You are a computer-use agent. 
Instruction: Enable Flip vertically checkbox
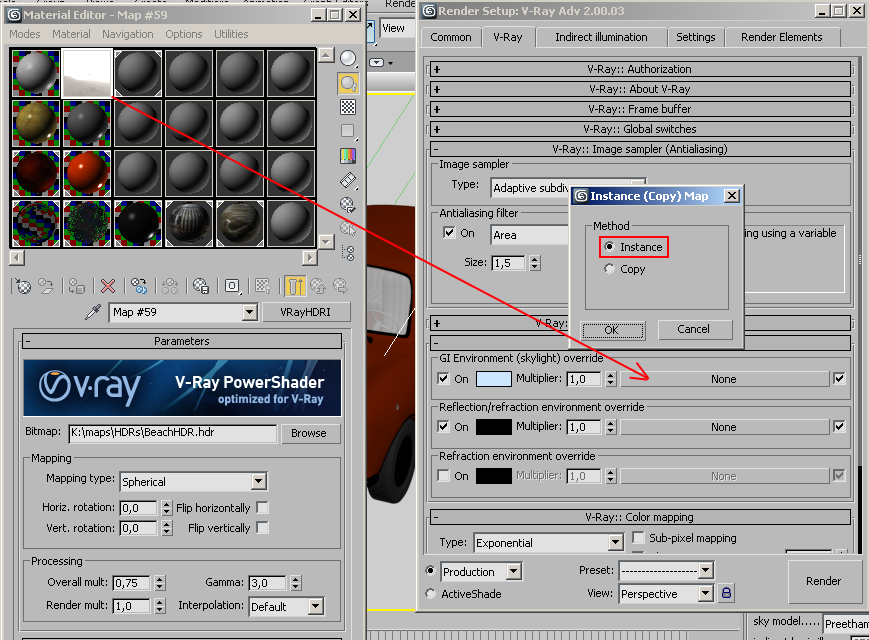tap(263, 528)
